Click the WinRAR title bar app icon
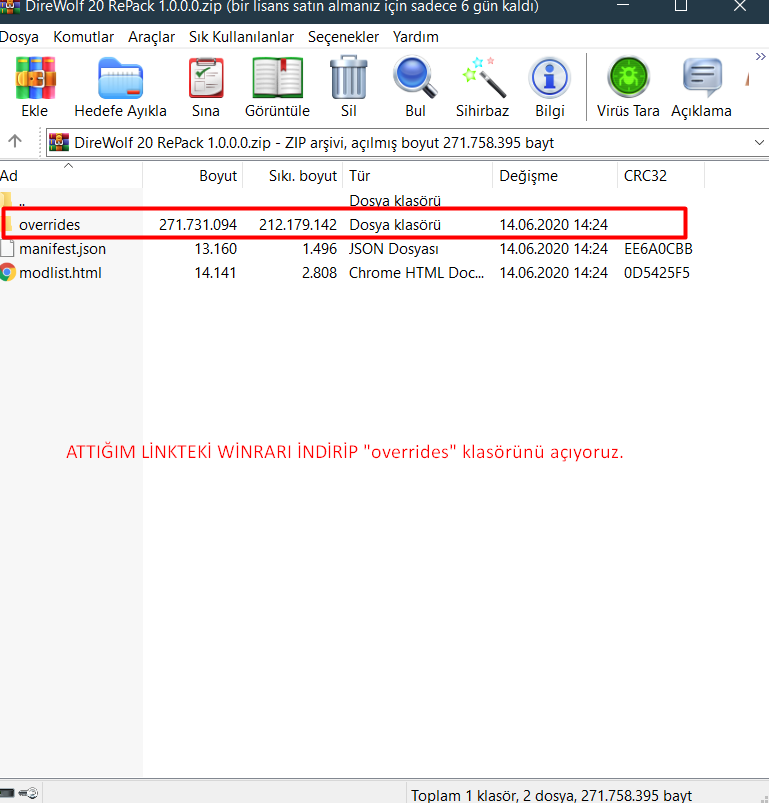This screenshot has width=769, height=803. click(x=10, y=6)
